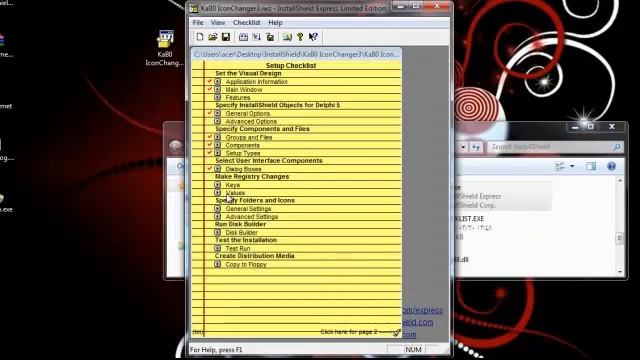
Task: Click the magnifier icon in the Explorer search box
Action: coord(617,147)
